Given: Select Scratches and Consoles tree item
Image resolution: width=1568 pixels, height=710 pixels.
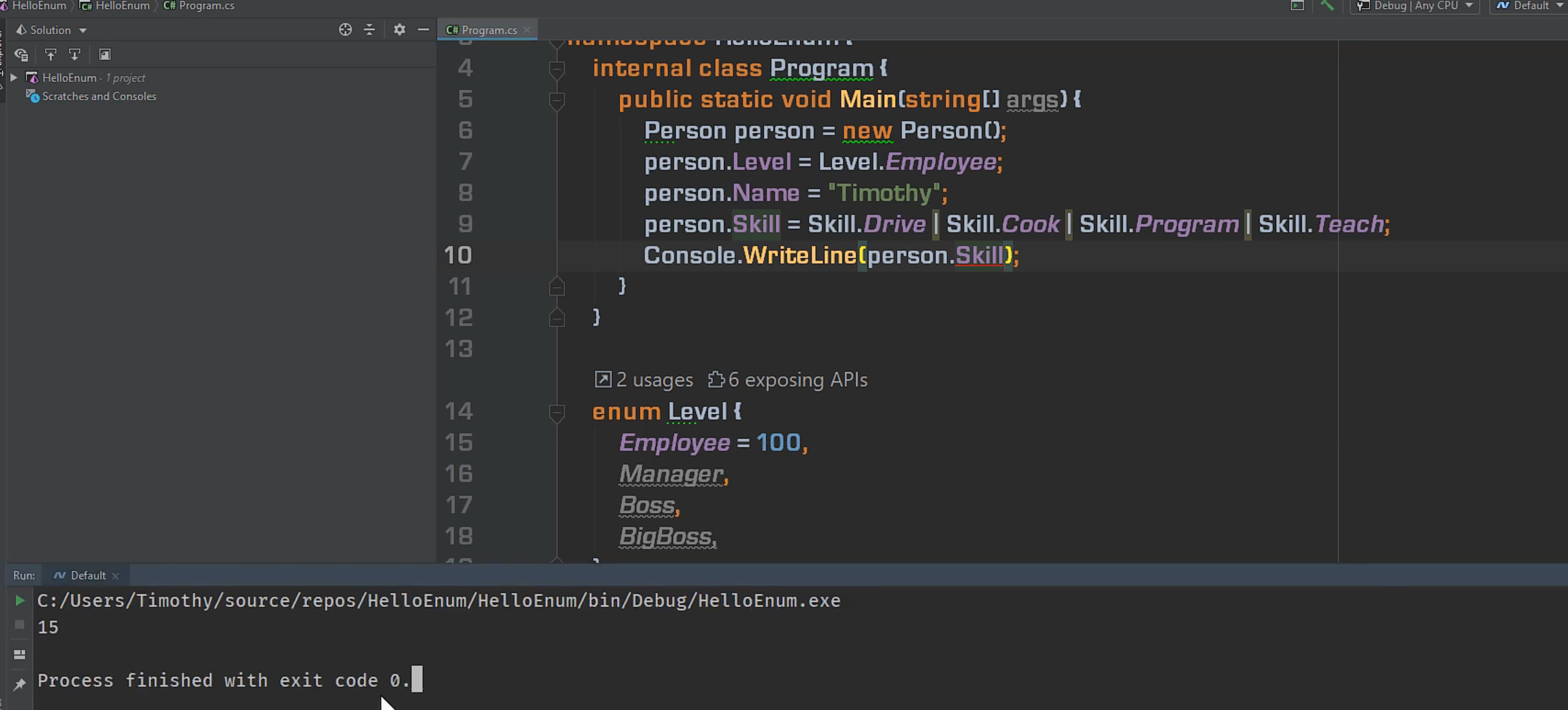Looking at the screenshot, I should pos(92,96).
